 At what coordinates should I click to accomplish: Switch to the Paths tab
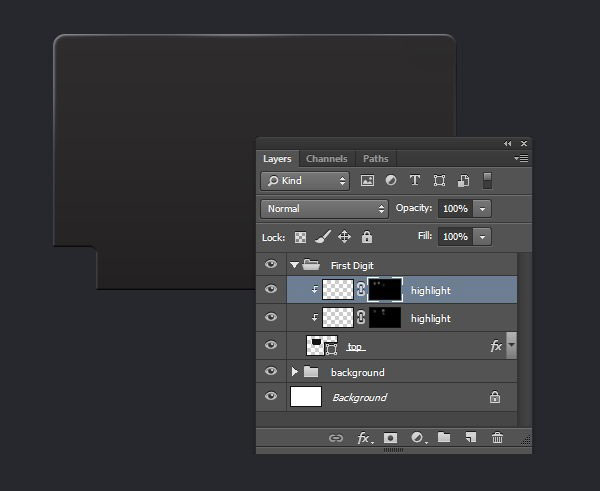(x=375, y=158)
